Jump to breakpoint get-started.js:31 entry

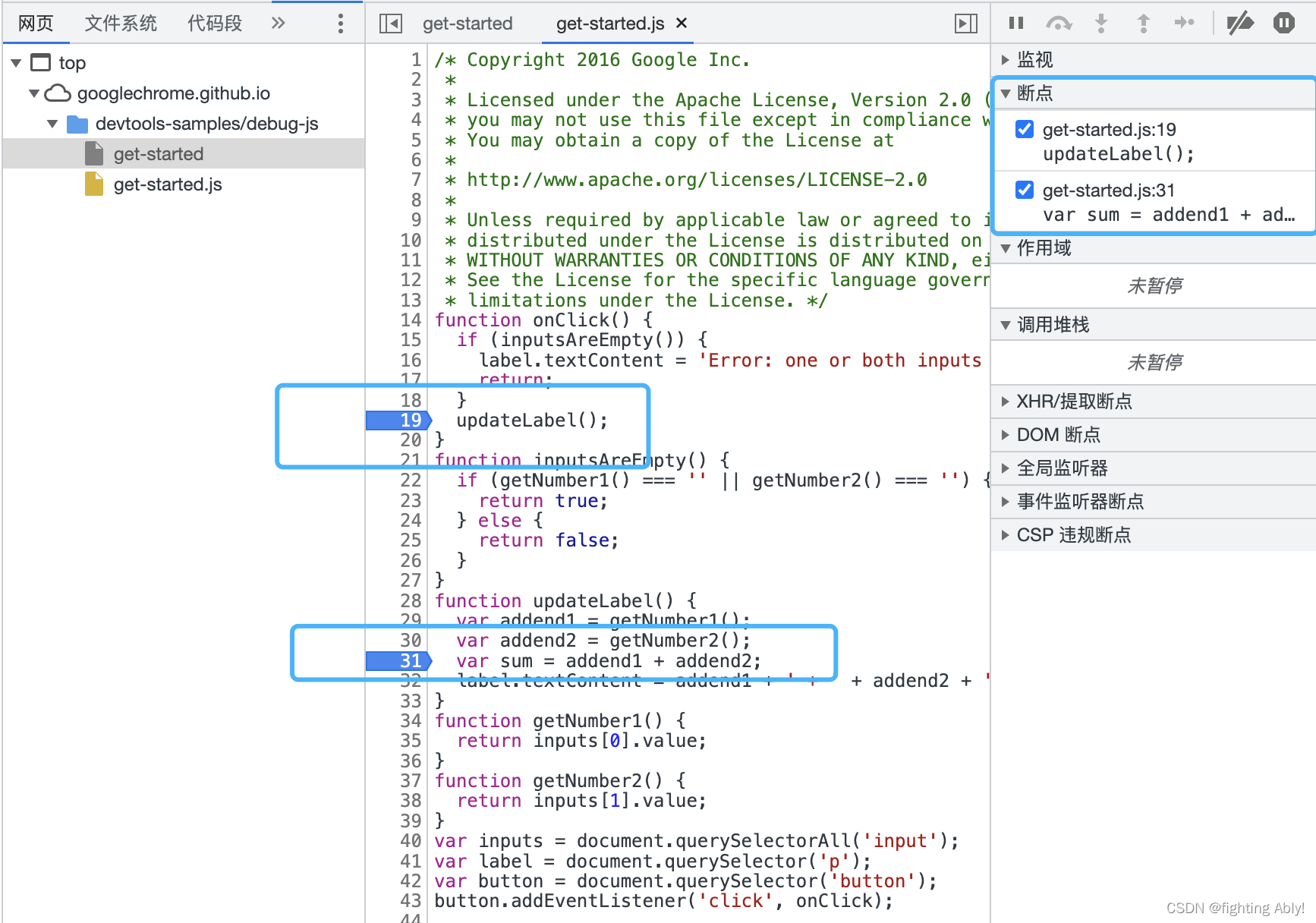1110,191
